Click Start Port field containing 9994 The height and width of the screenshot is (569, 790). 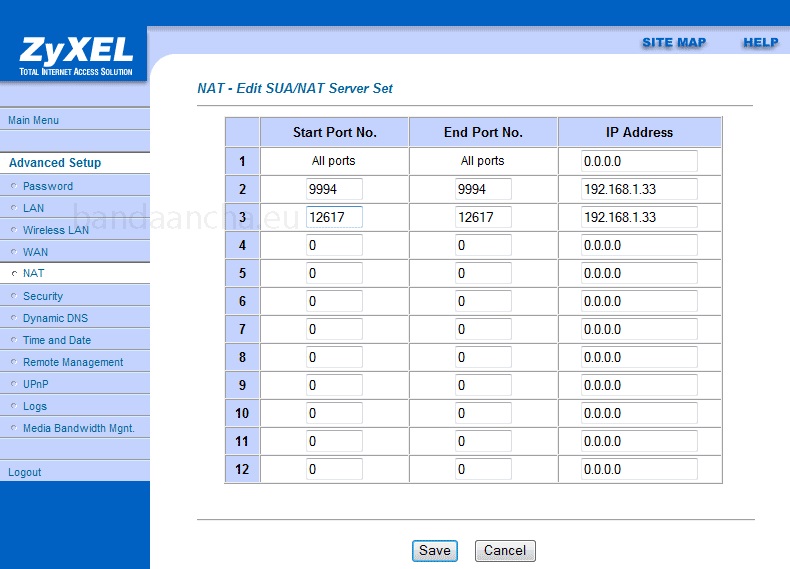click(334, 189)
